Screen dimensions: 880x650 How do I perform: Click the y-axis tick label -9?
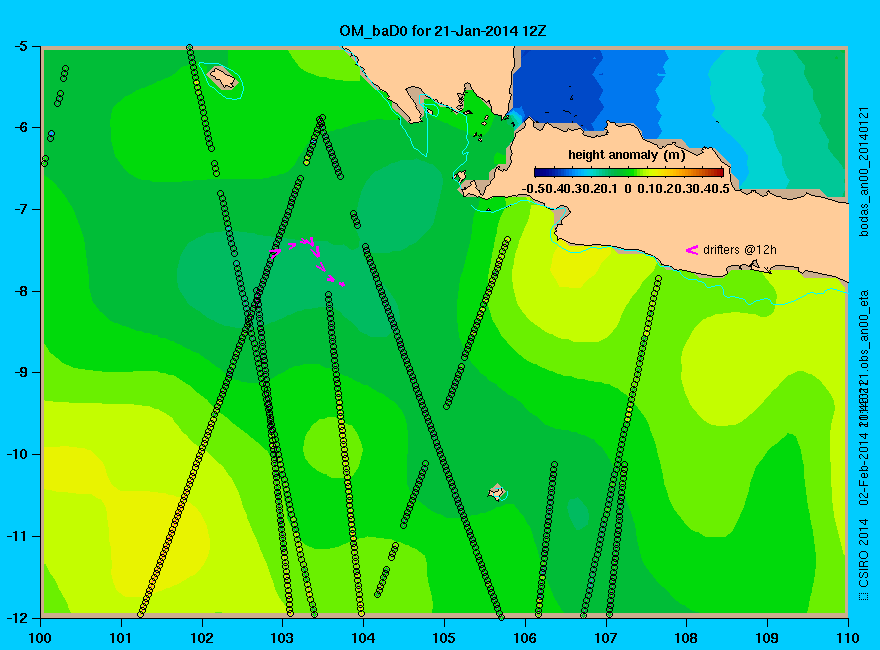coord(20,372)
